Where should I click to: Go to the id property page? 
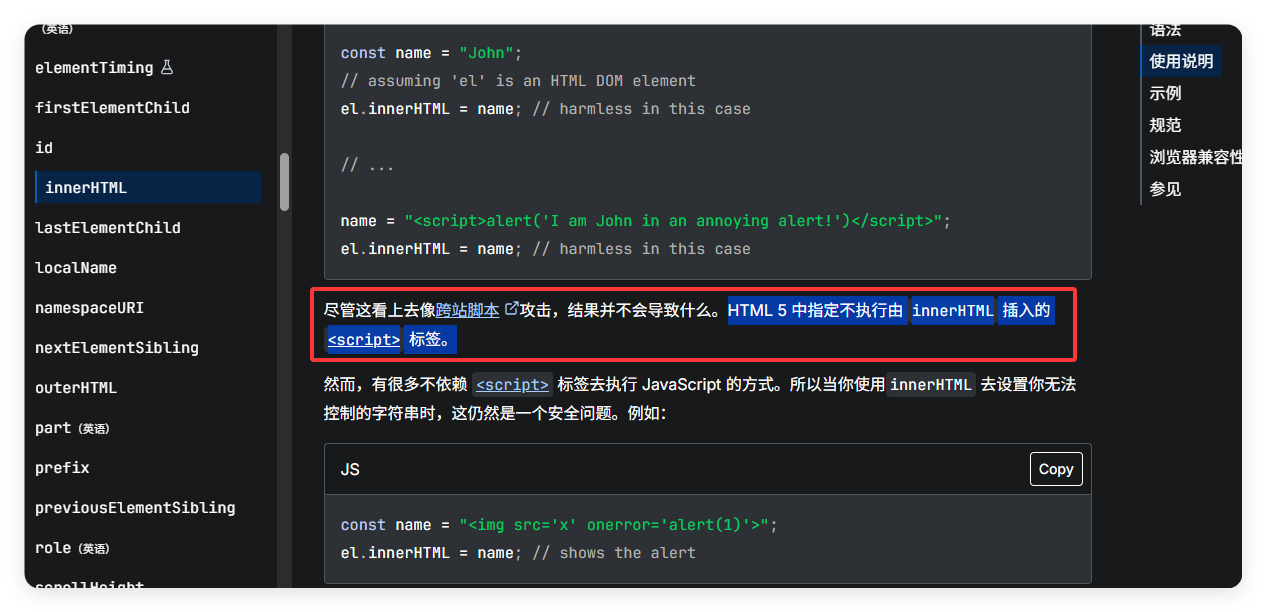[44, 148]
